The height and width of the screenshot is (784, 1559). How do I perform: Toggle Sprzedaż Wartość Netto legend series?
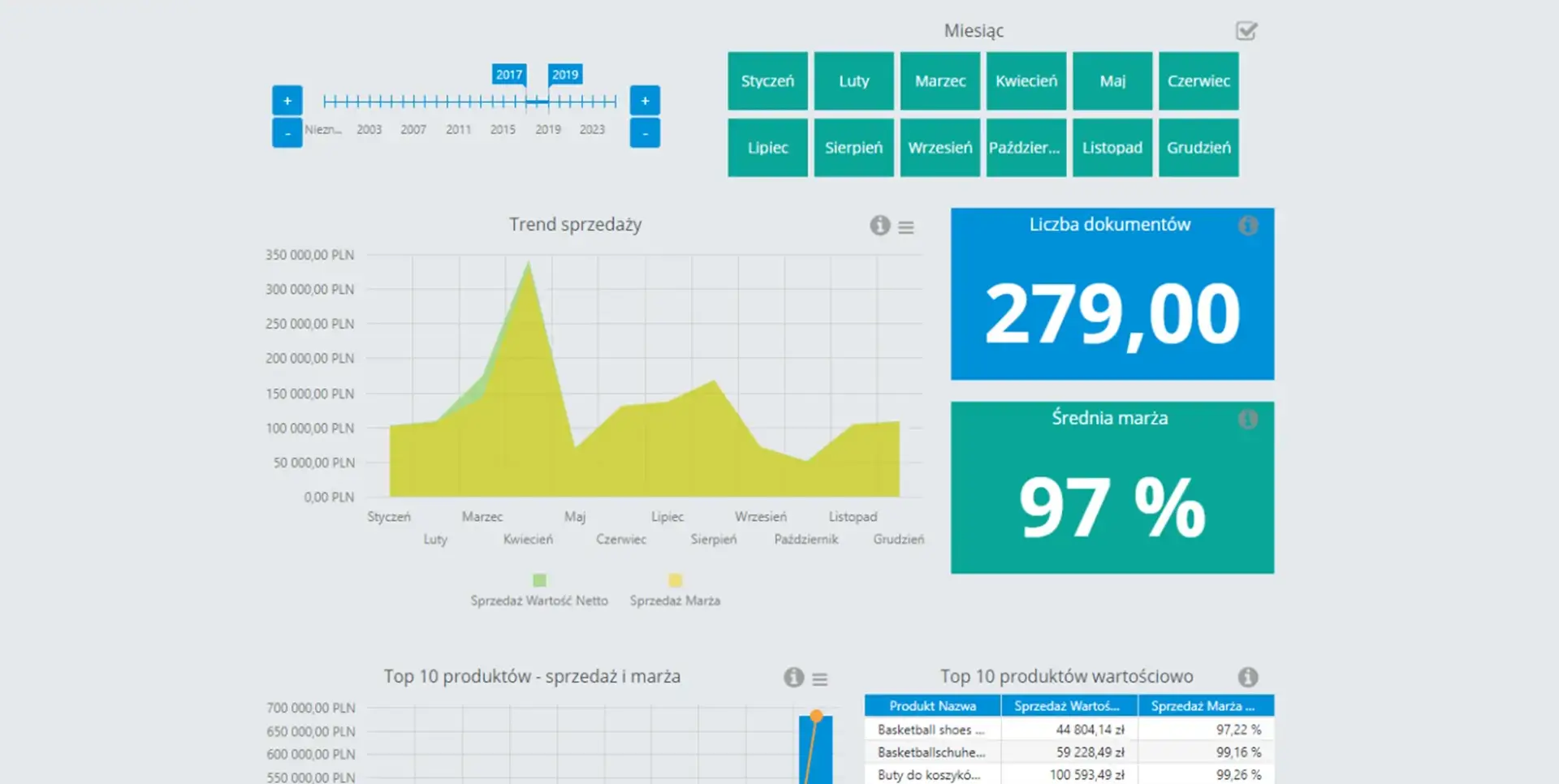pyautogui.click(x=539, y=581)
